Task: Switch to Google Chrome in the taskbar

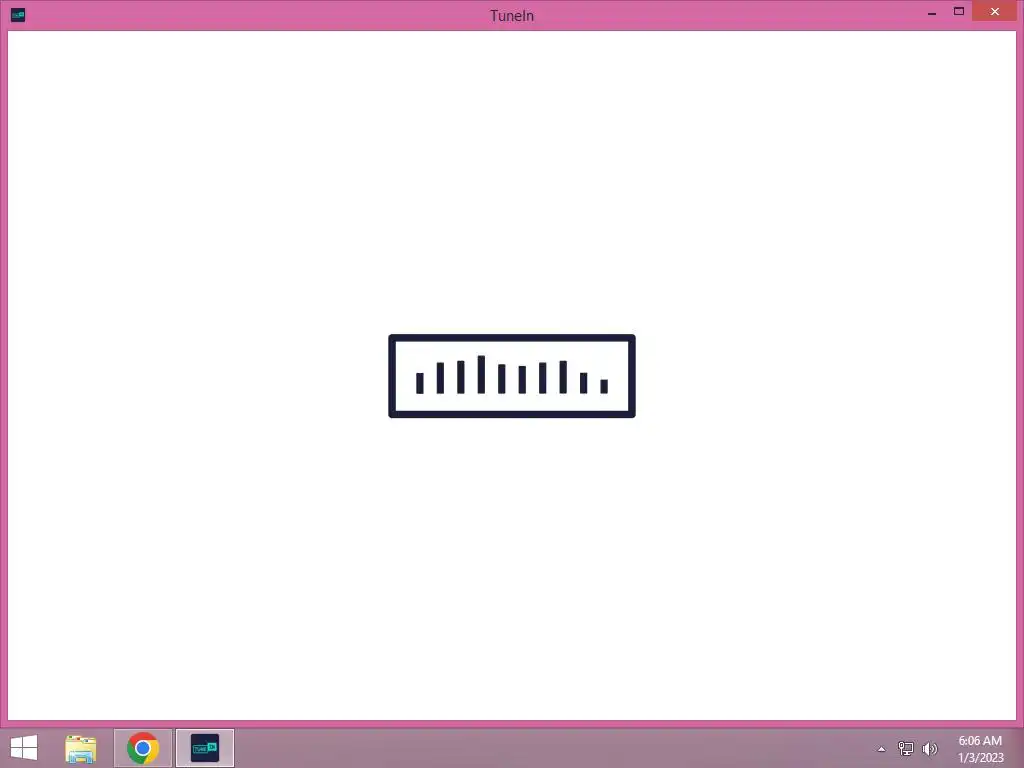Action: pos(142,748)
